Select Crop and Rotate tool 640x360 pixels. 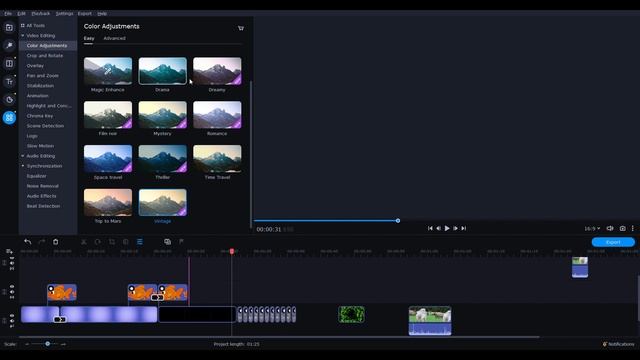point(45,56)
